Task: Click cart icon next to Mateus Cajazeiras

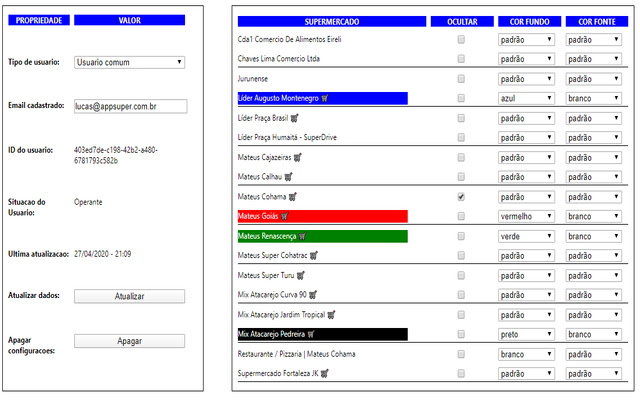Action: (298, 157)
